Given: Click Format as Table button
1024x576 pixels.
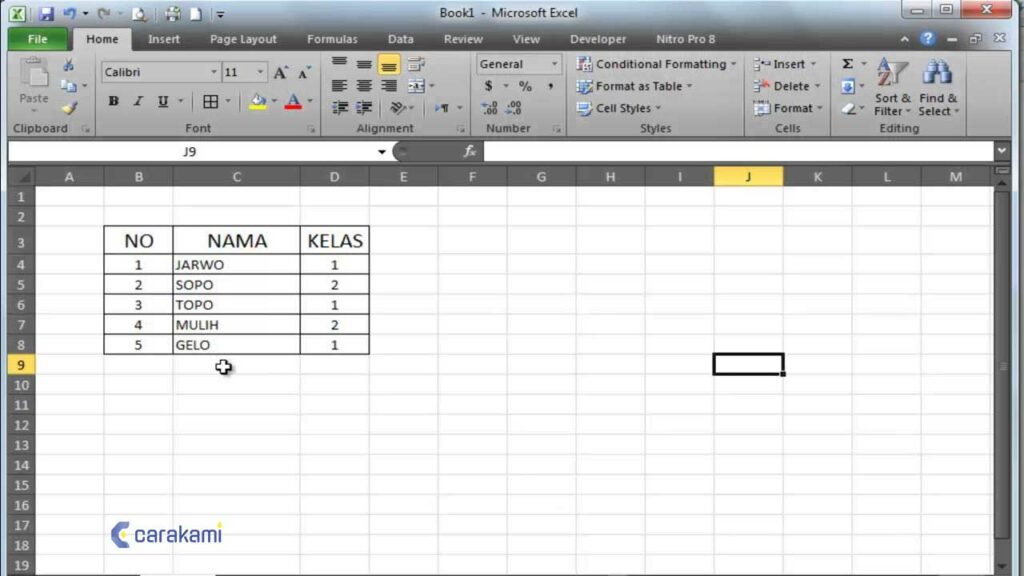Looking at the screenshot, I should click(x=635, y=86).
